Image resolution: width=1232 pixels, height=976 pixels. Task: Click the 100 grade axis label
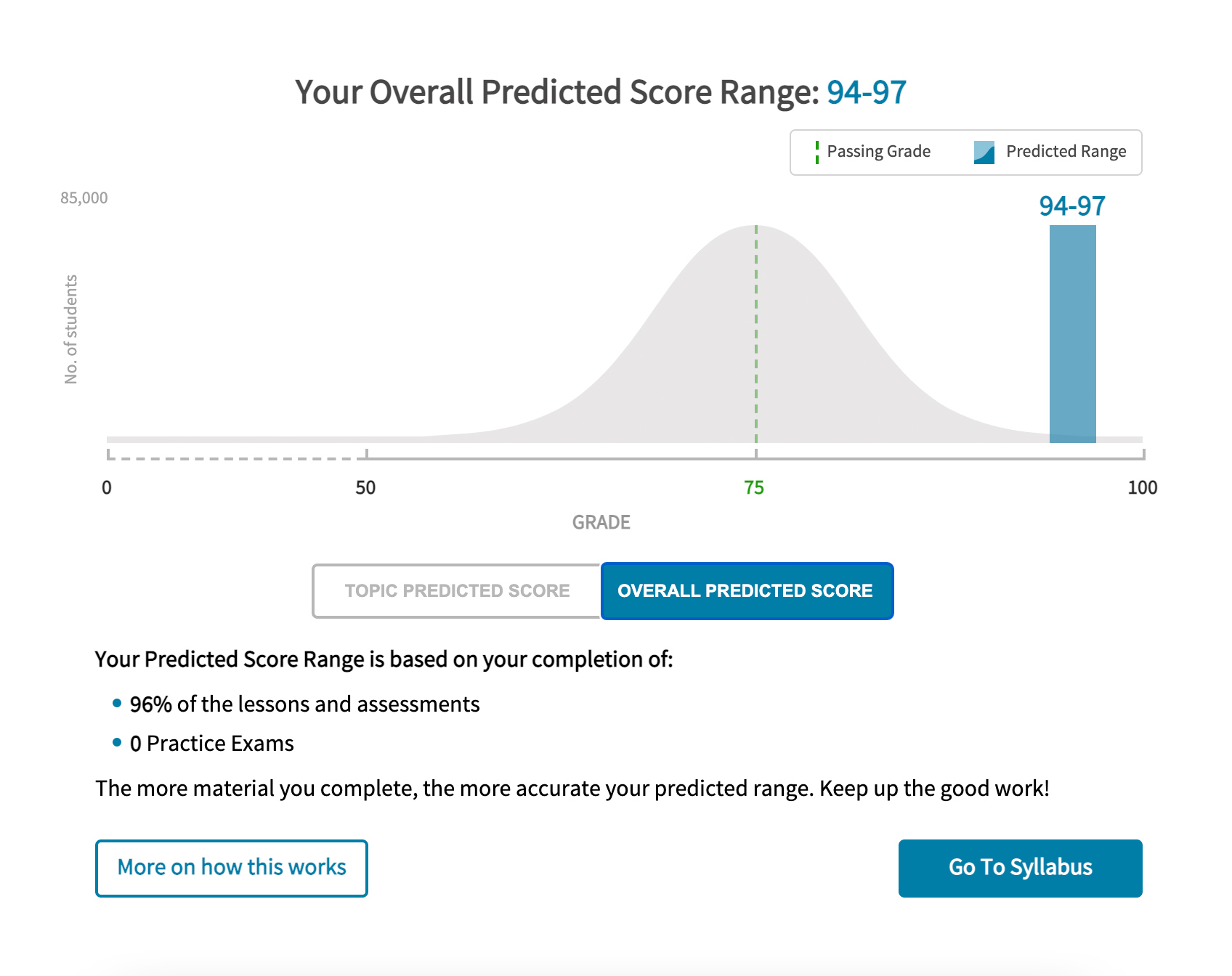click(1142, 488)
